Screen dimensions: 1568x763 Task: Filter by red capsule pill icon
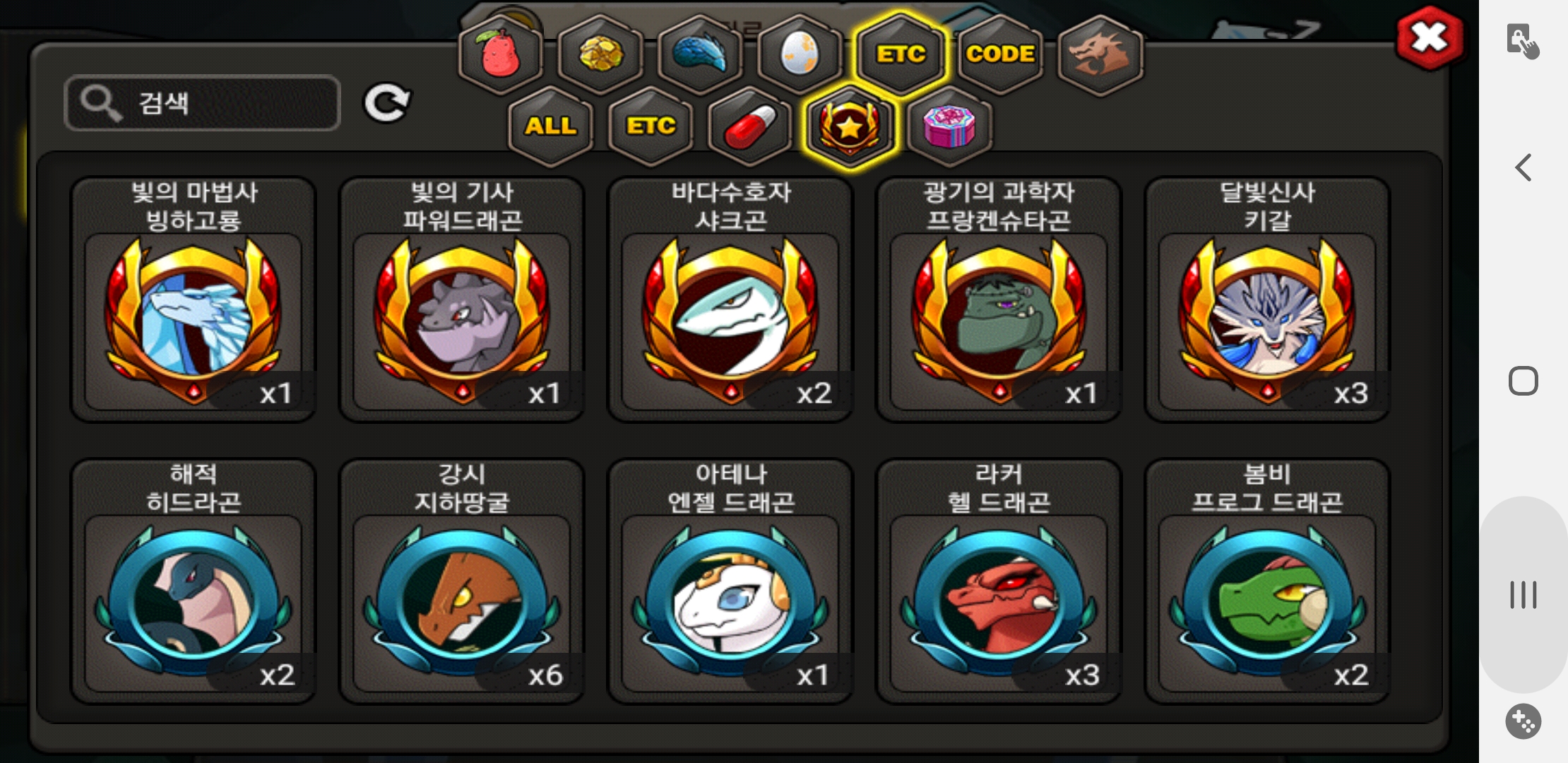[750, 126]
